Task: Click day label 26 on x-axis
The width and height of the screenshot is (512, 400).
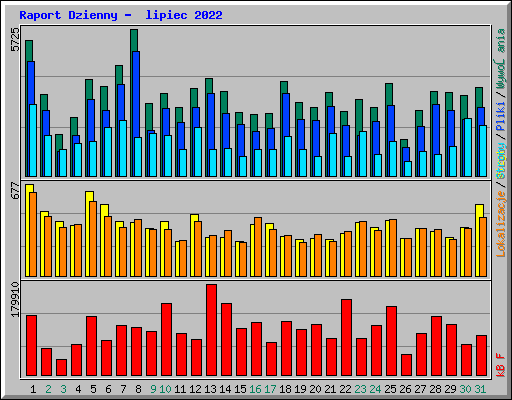Action: (x=405, y=389)
